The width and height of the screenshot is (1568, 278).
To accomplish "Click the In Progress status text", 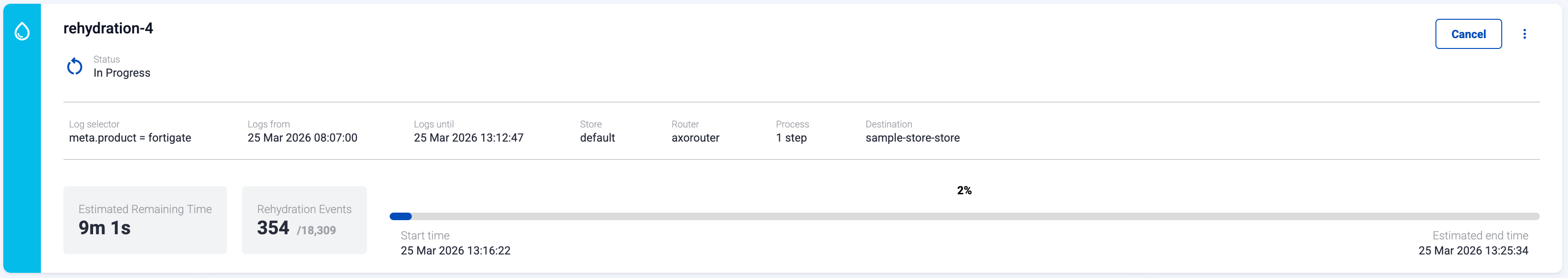I will [122, 73].
